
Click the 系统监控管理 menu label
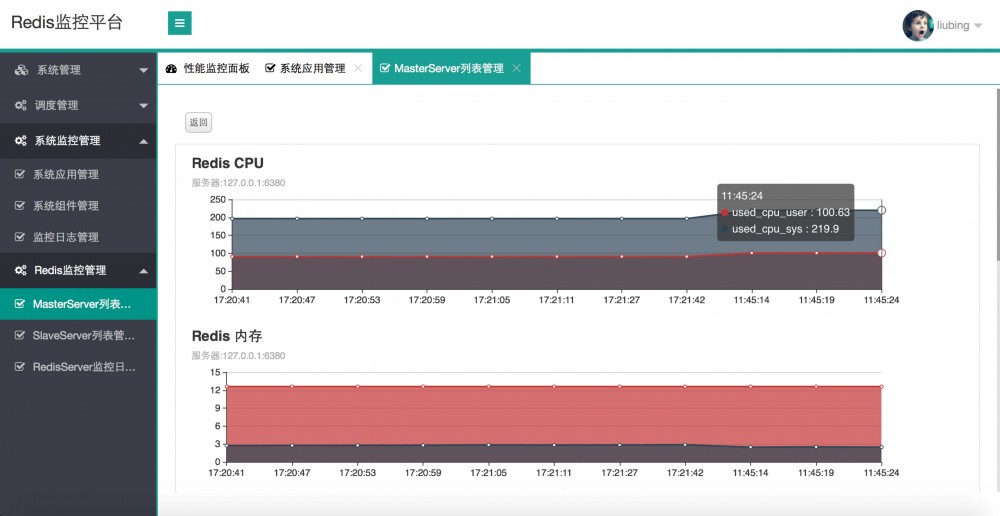pos(68,141)
